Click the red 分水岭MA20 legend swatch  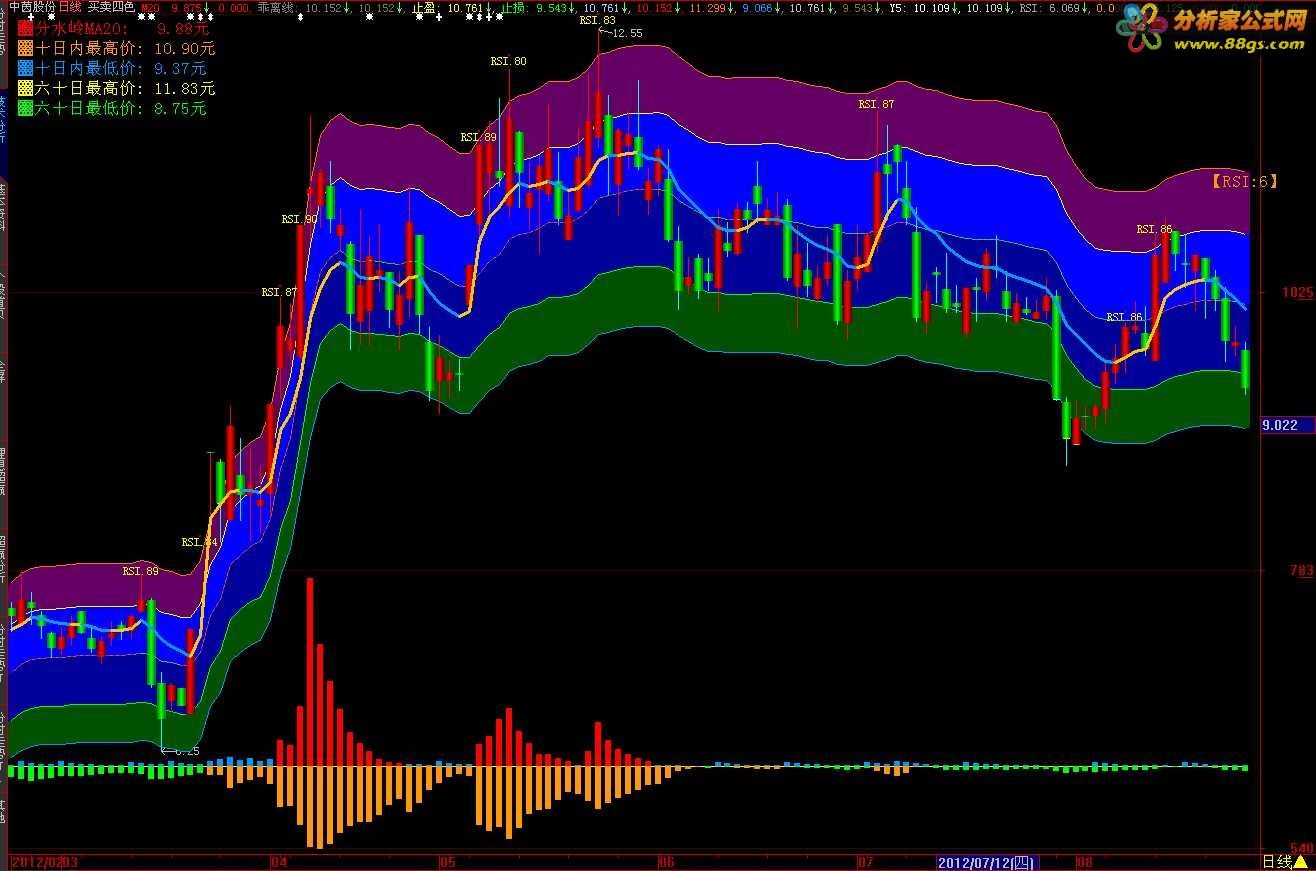(x=25, y=29)
